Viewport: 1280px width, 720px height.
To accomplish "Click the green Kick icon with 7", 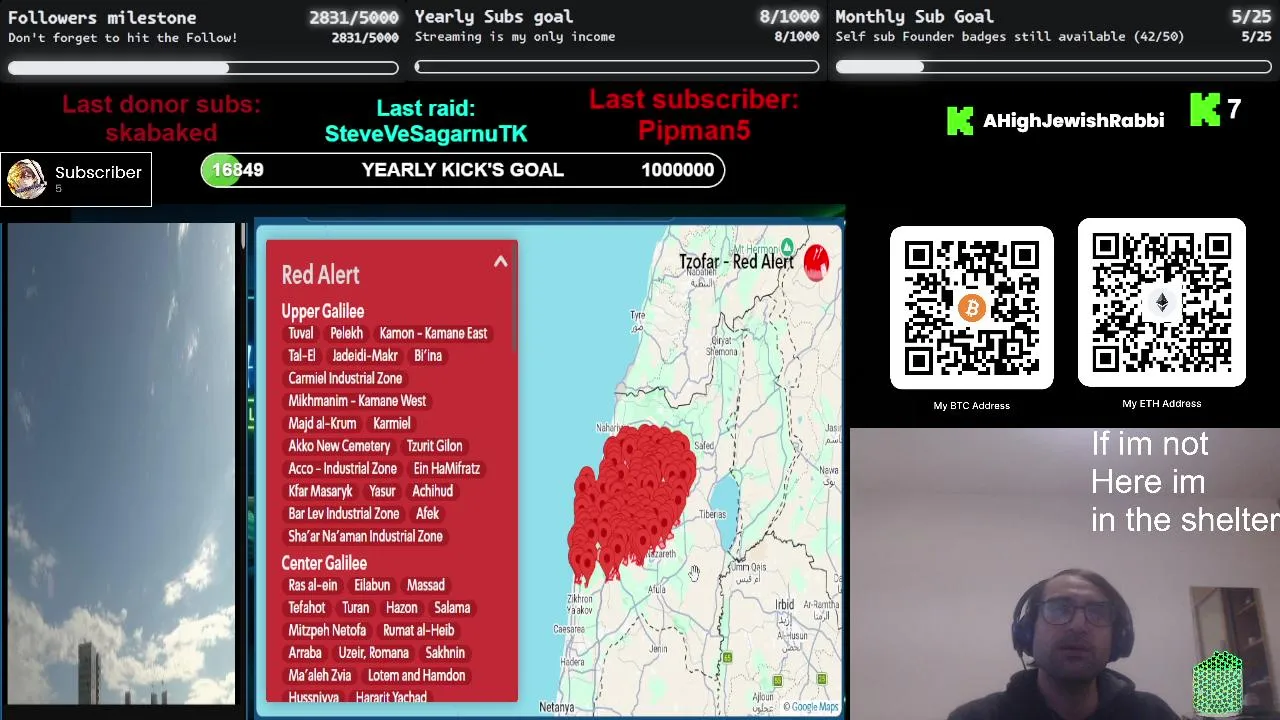I will tap(1205, 110).
